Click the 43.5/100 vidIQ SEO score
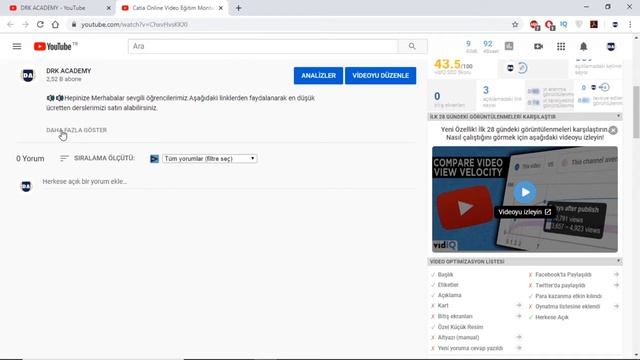Screen dimensions: 640x360 point(453,64)
